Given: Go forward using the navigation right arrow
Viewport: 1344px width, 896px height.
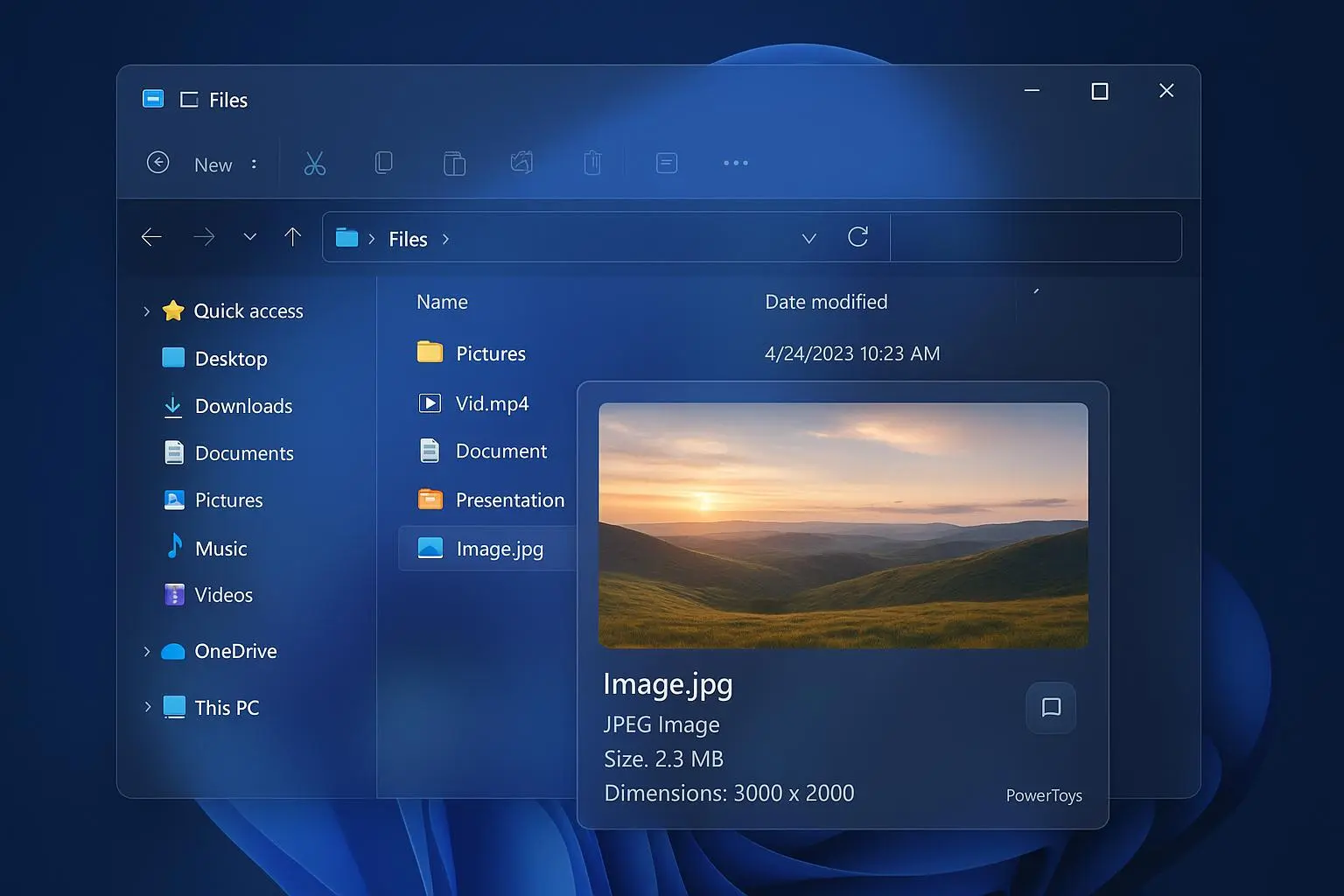Looking at the screenshot, I should [x=204, y=237].
